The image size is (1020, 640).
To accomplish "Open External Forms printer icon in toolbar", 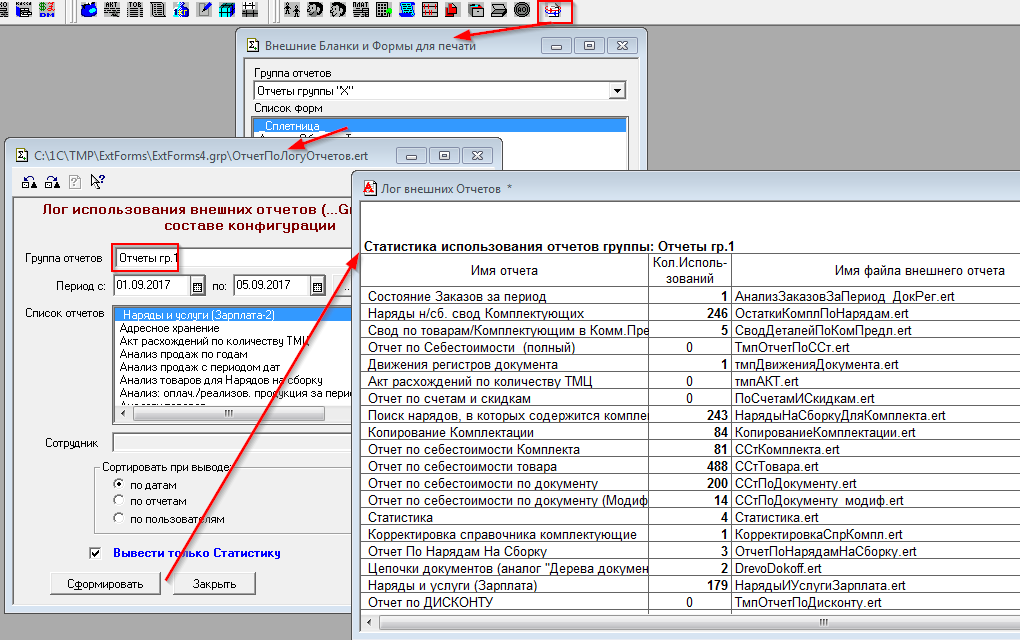I will pyautogui.click(x=554, y=10).
